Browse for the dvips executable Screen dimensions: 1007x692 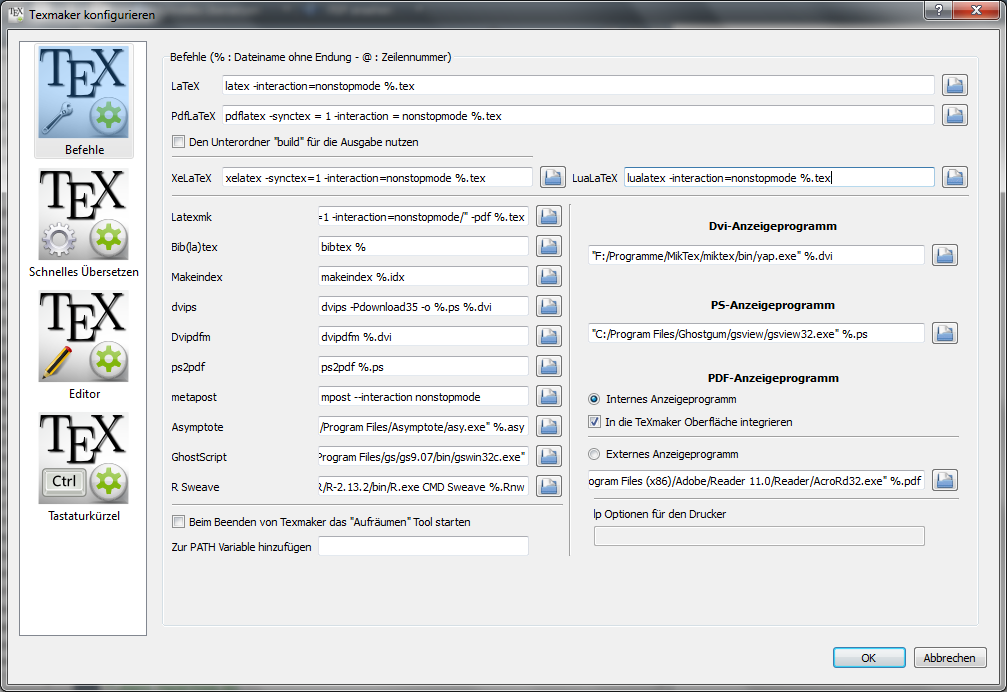pos(548,307)
